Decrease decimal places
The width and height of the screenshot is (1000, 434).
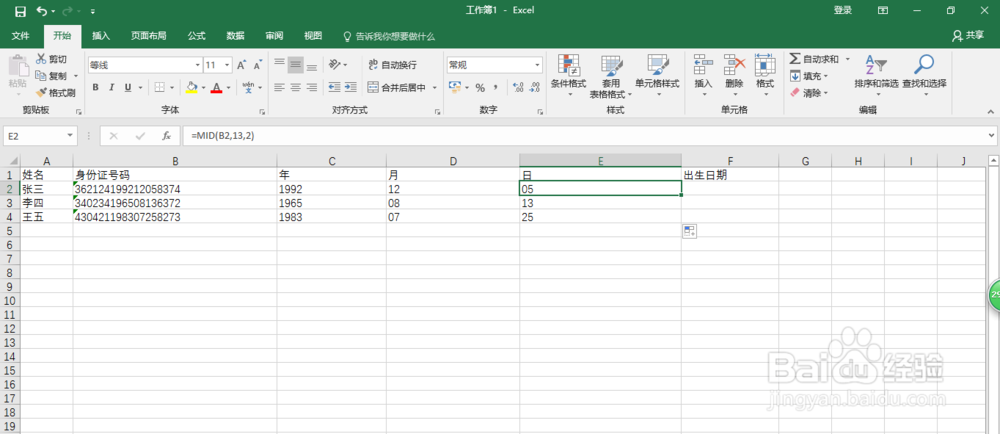tap(534, 88)
